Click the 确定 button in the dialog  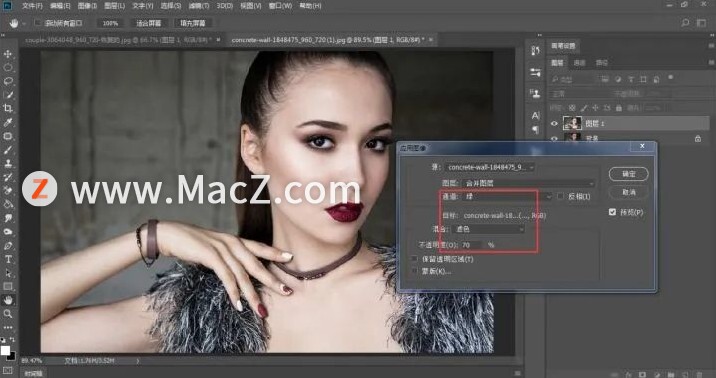point(628,174)
